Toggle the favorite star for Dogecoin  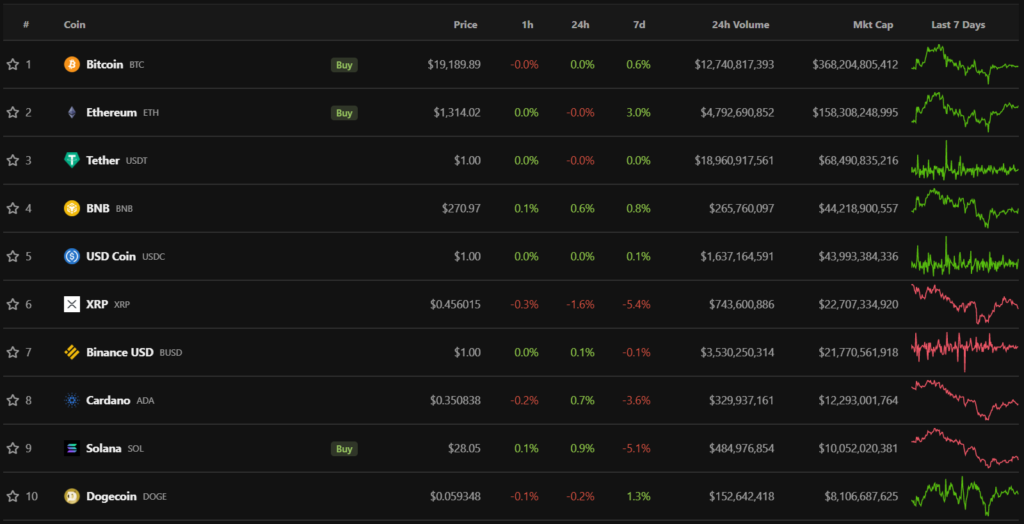[x=13, y=496]
